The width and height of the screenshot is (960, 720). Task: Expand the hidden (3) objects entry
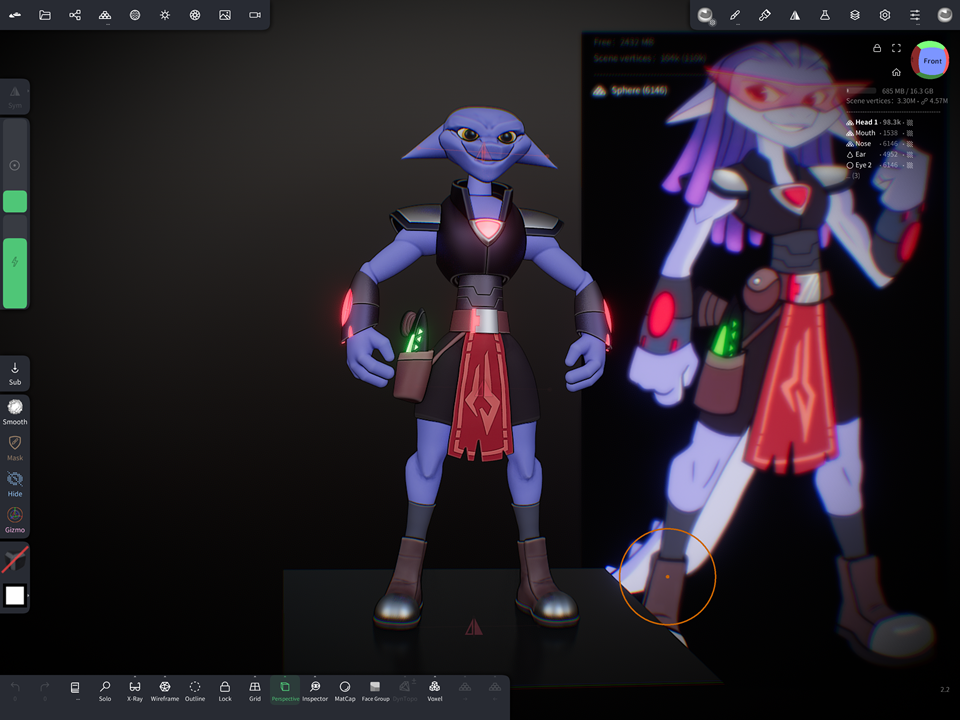pyautogui.click(x=853, y=176)
